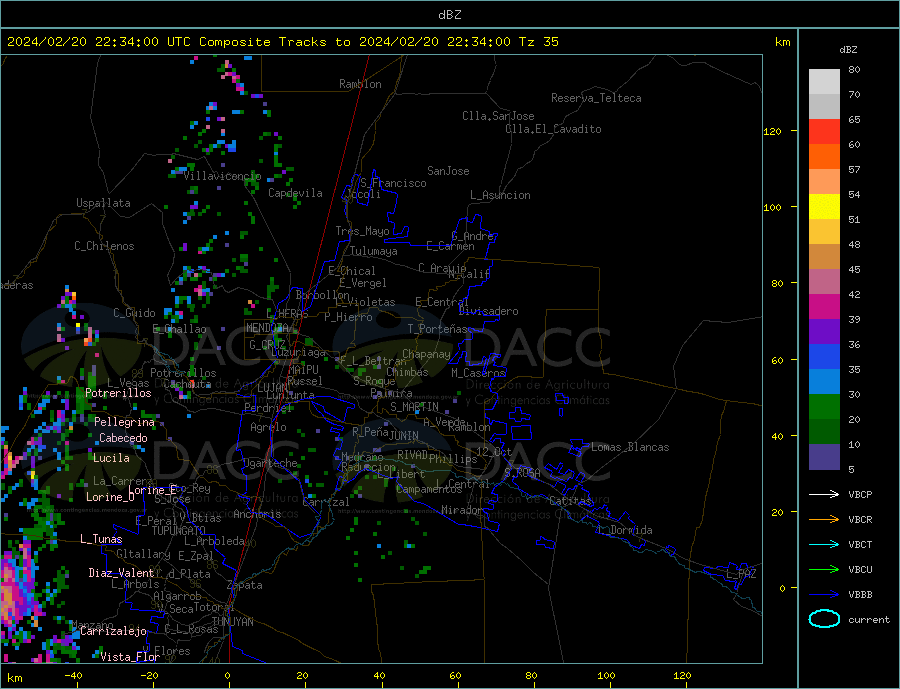
Task: Click the TUPUNGATO map label
Action: [x=178, y=531]
